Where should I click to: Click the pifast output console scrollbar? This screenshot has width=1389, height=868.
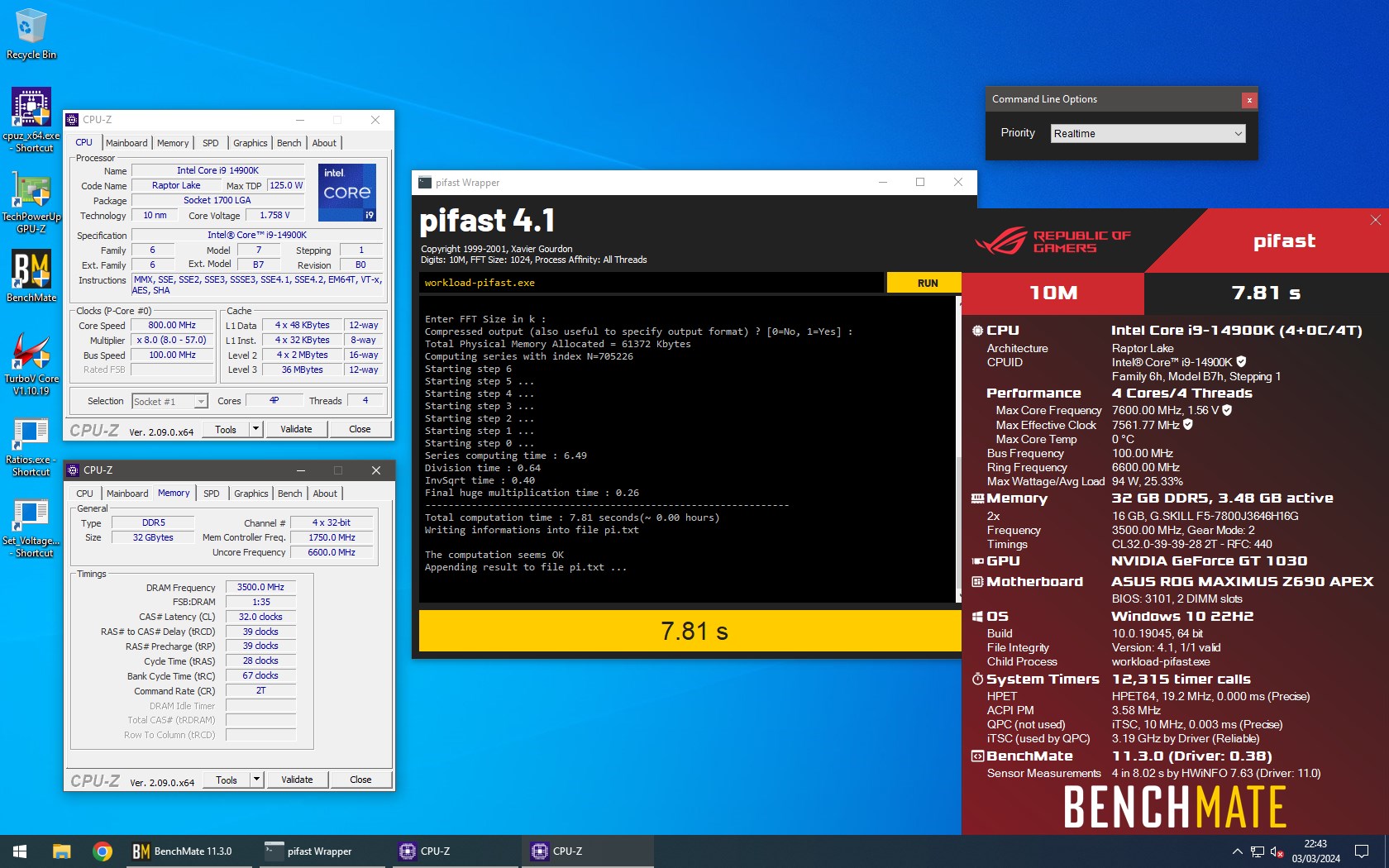tap(958, 450)
